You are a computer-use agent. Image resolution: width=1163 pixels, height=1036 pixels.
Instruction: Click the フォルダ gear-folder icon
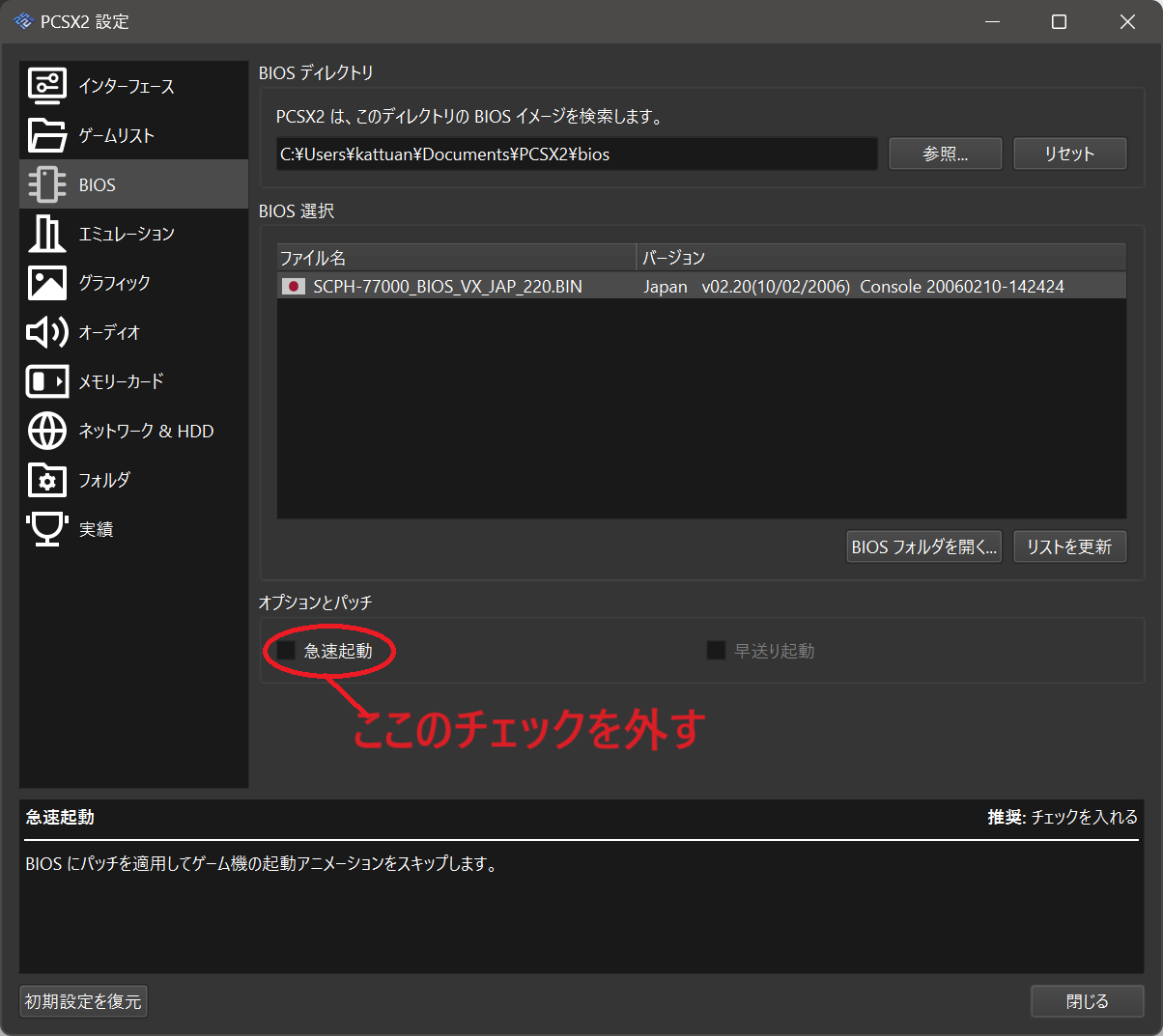(47, 480)
